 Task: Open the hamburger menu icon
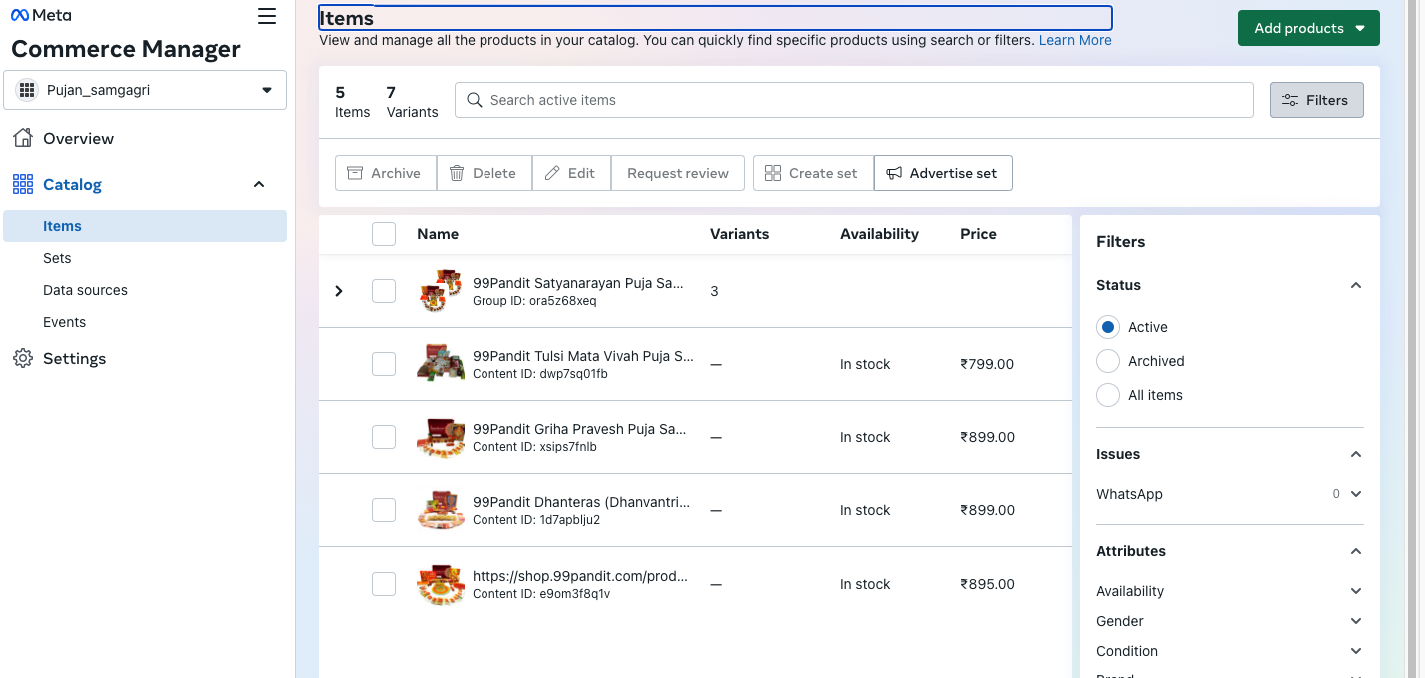[266, 16]
